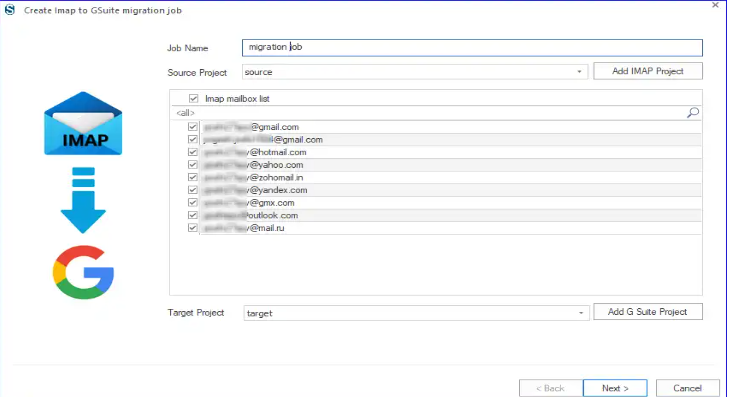
Task: Uncheck the @hotmail.com mailbox
Action: click(x=192, y=152)
